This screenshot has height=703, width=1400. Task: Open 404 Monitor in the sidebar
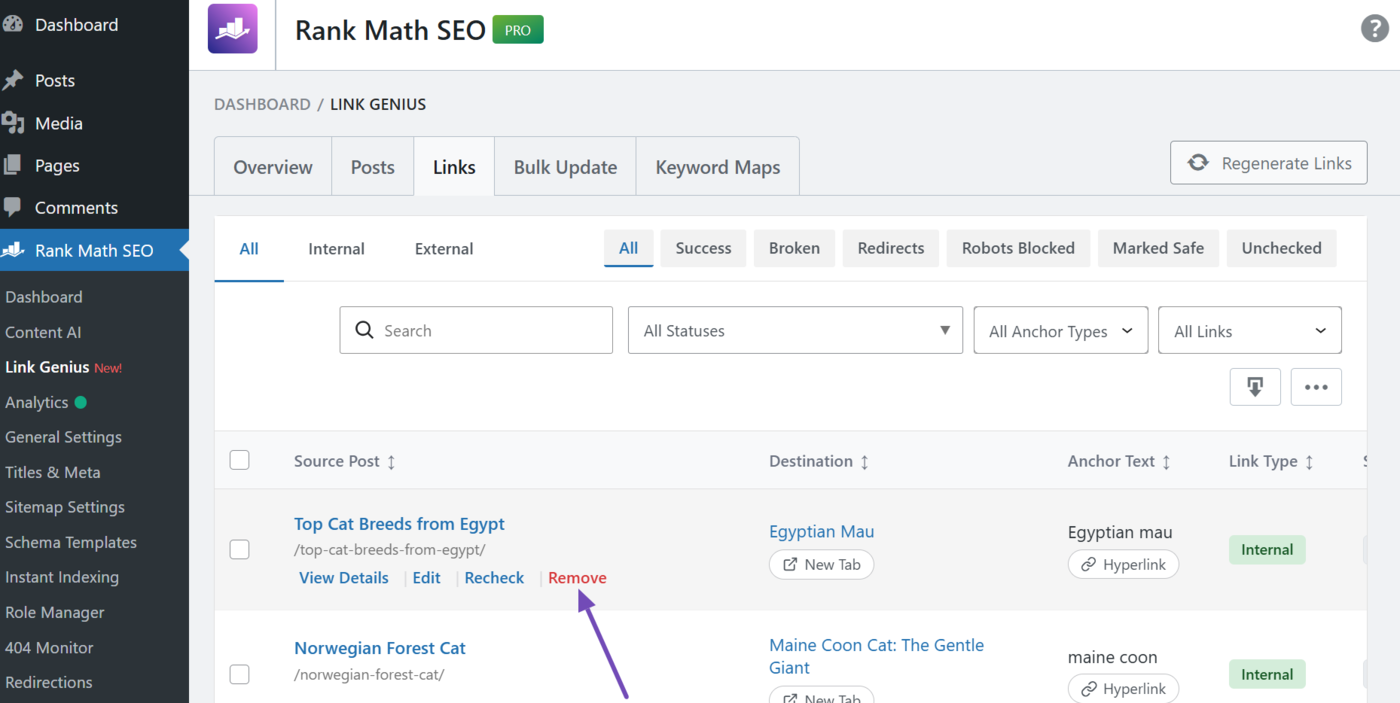50,647
